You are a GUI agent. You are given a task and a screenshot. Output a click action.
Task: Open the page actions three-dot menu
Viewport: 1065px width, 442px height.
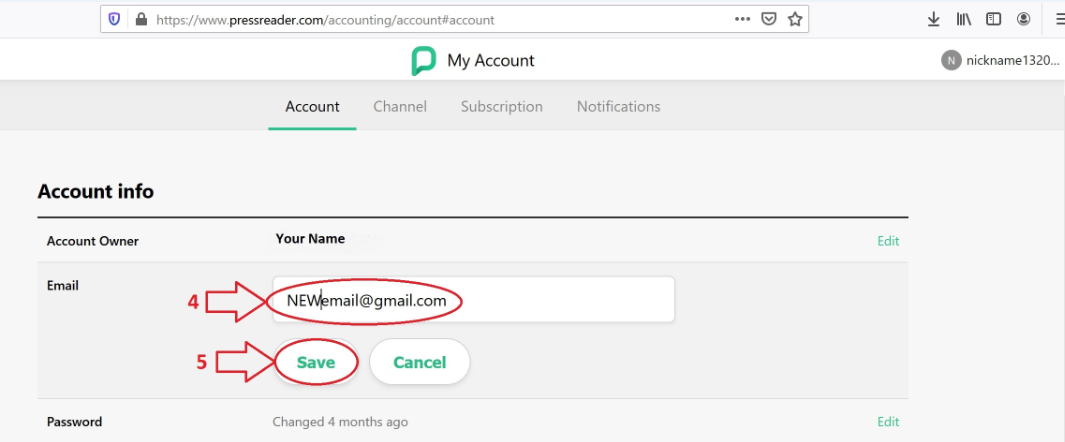(x=742, y=19)
